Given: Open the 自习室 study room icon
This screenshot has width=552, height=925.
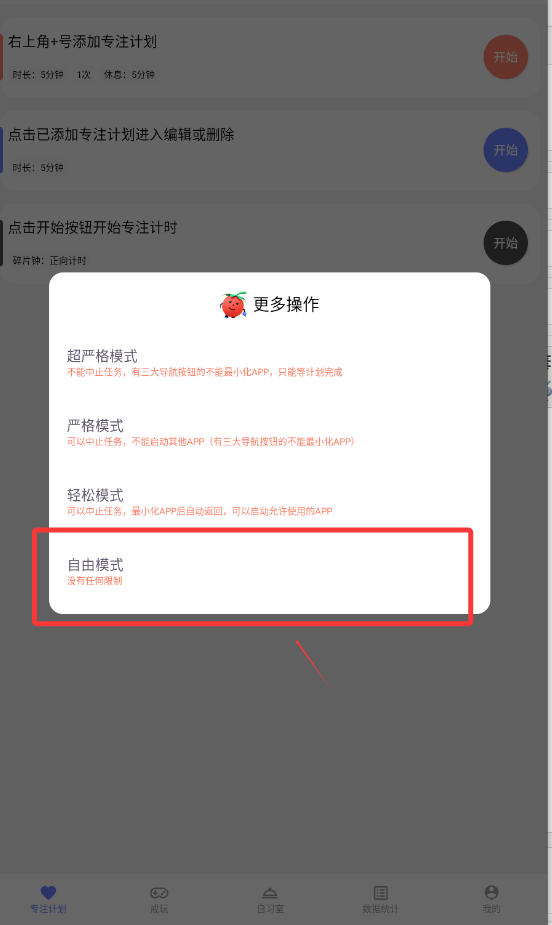Looking at the screenshot, I should [x=270, y=893].
